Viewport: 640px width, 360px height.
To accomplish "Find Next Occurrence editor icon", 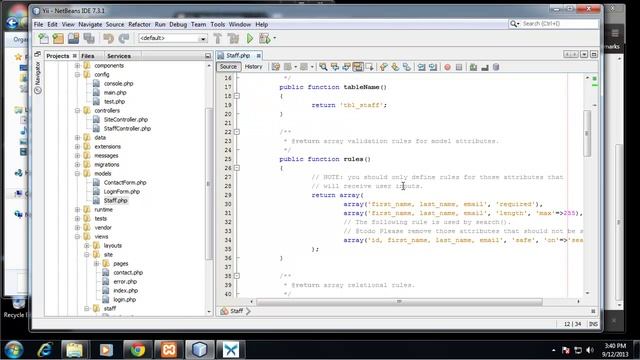I will coord(346,67).
